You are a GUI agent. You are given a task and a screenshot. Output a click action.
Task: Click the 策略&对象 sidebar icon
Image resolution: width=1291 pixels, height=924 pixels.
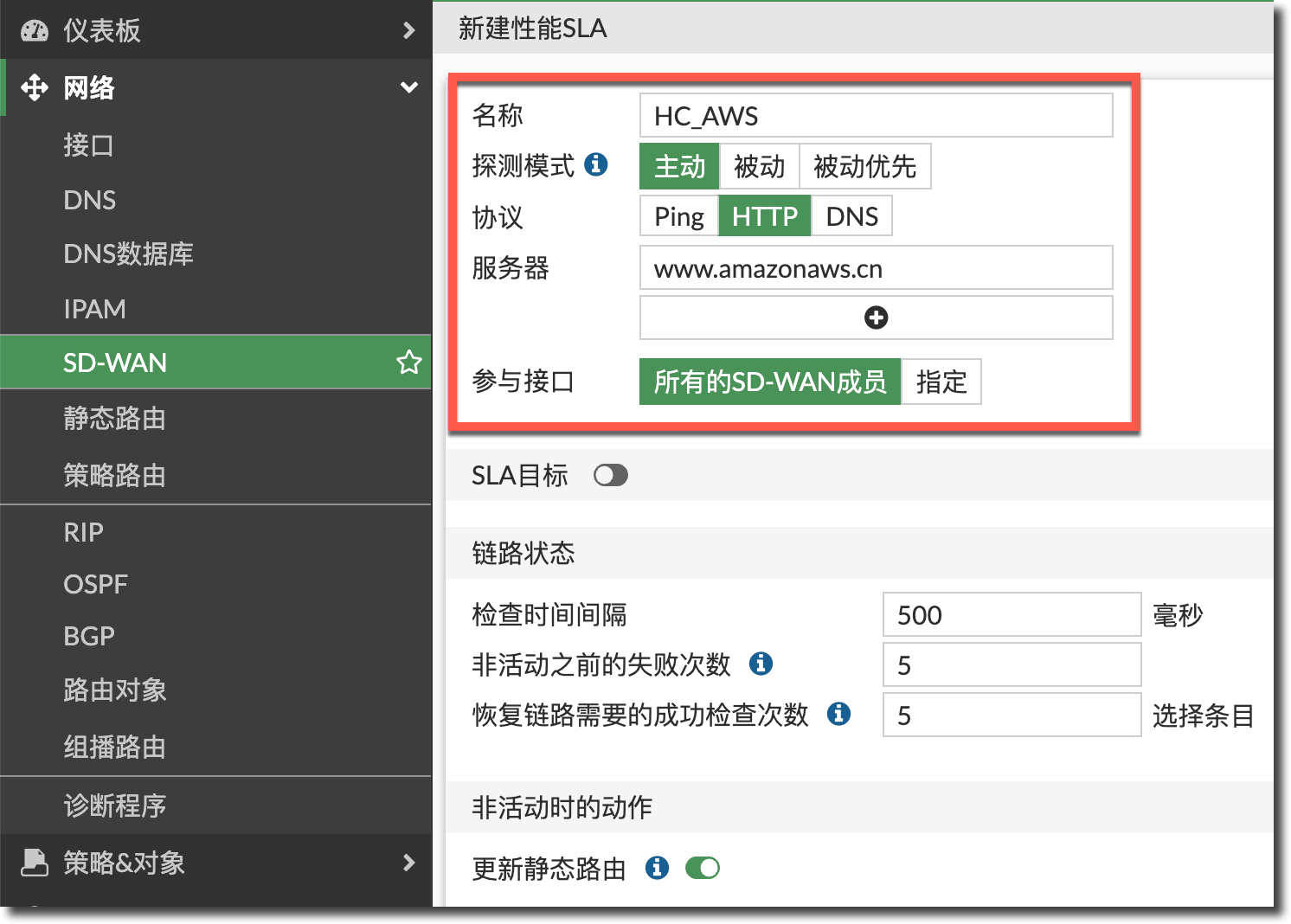pyautogui.click(x=35, y=862)
